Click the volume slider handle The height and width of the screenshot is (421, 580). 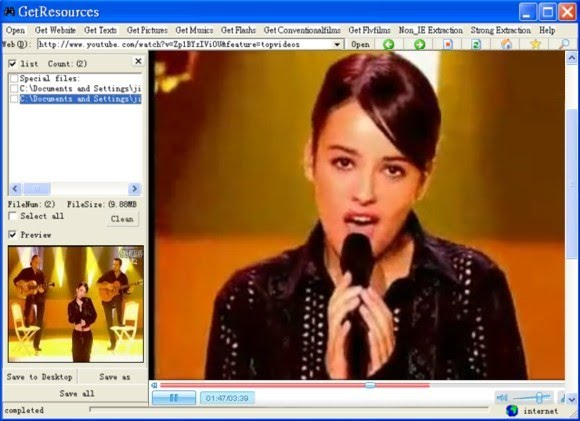[539, 398]
